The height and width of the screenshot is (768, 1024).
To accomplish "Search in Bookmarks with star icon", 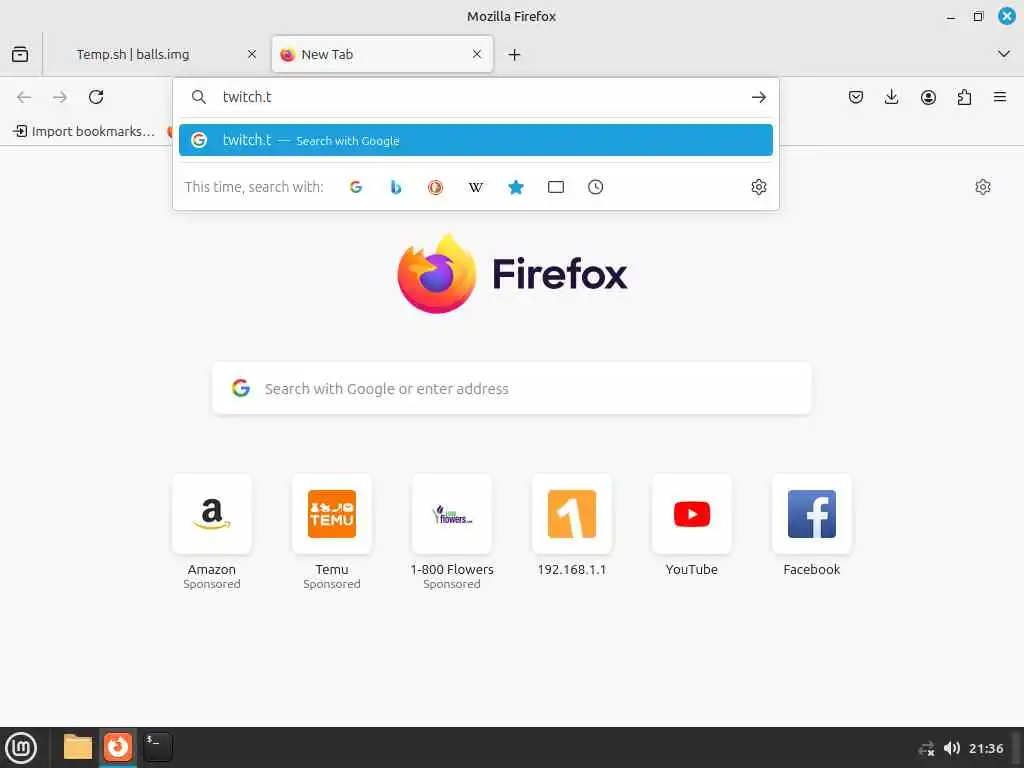I will tap(516, 187).
